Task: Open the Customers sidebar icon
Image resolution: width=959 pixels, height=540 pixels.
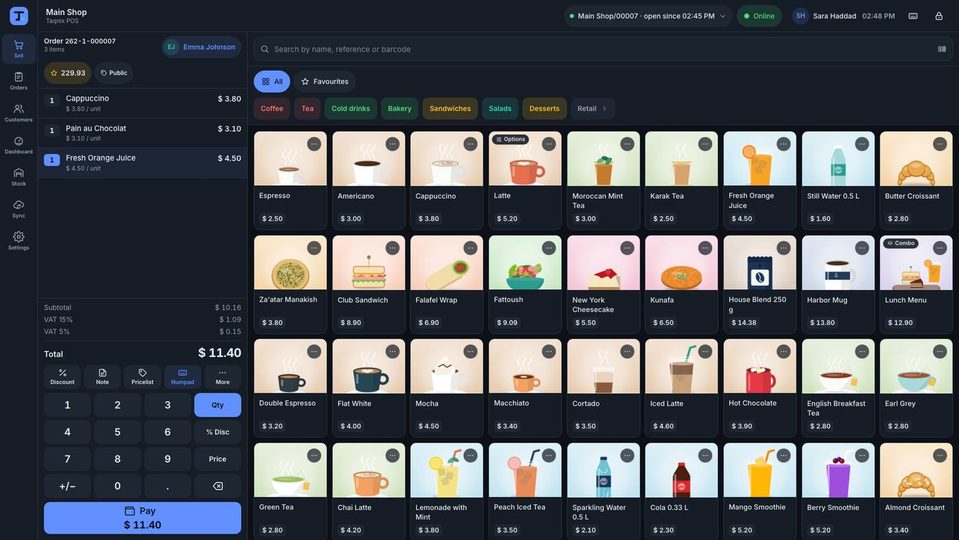Action: [18, 113]
